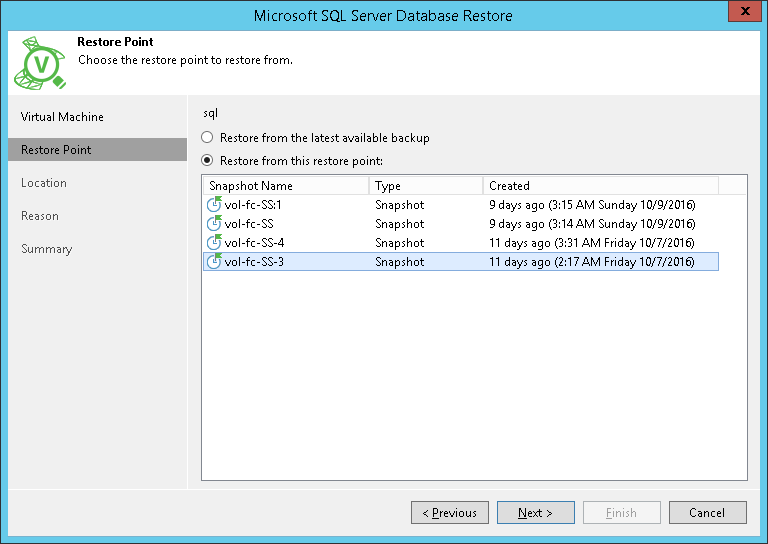The width and height of the screenshot is (768, 544).
Task: Go to the Reason wizard step
Action: point(40,216)
